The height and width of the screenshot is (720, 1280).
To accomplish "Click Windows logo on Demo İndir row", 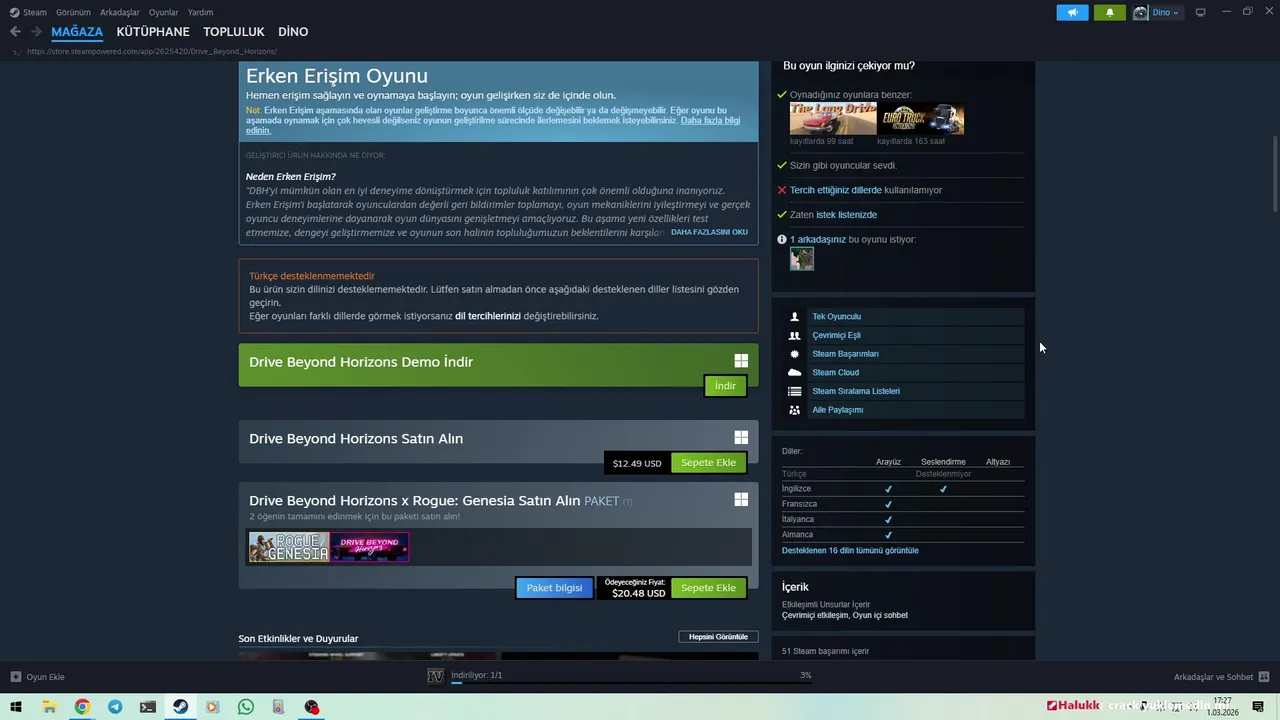I will click(741, 361).
